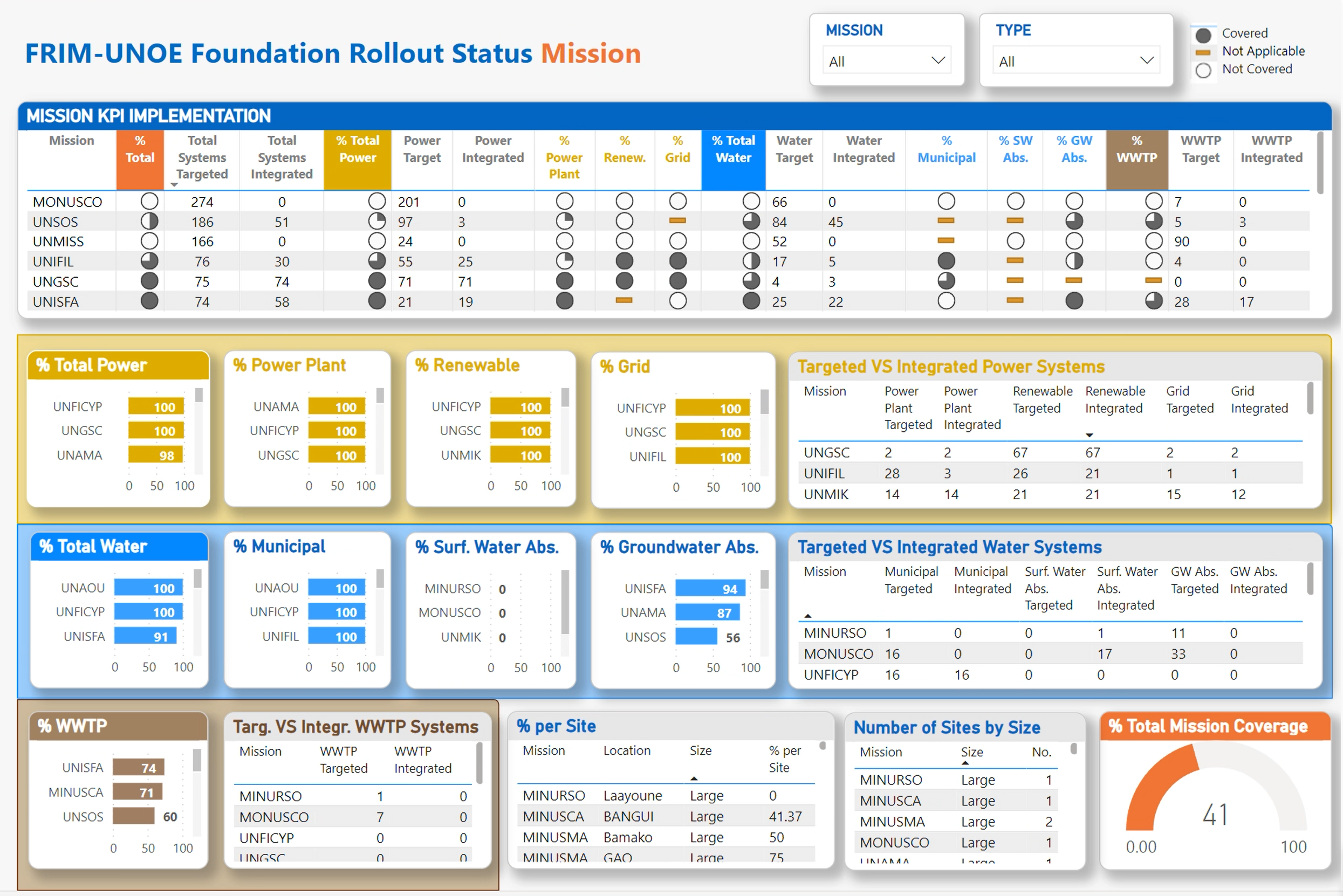Click UNISFA % GW Abs. filled circle icon
The height and width of the screenshot is (896, 1343).
[x=1074, y=301]
